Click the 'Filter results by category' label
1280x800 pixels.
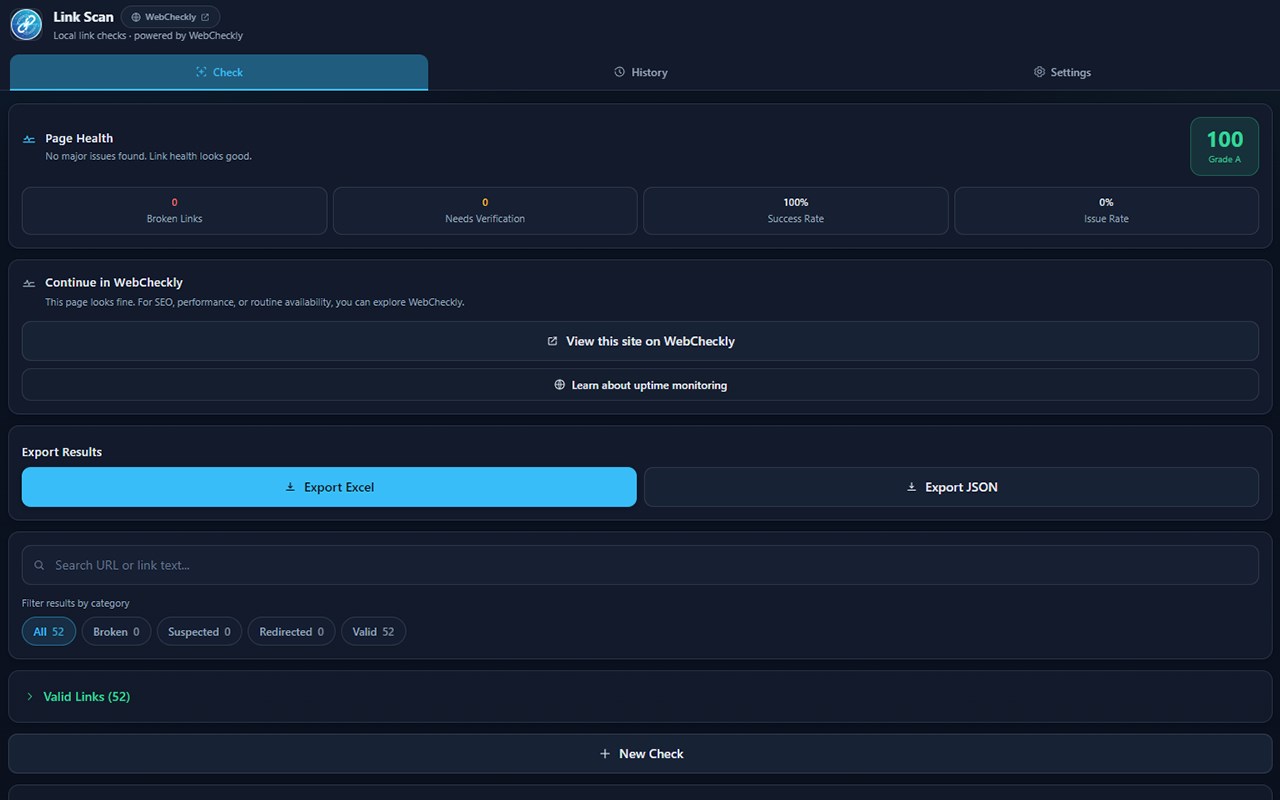pos(76,603)
